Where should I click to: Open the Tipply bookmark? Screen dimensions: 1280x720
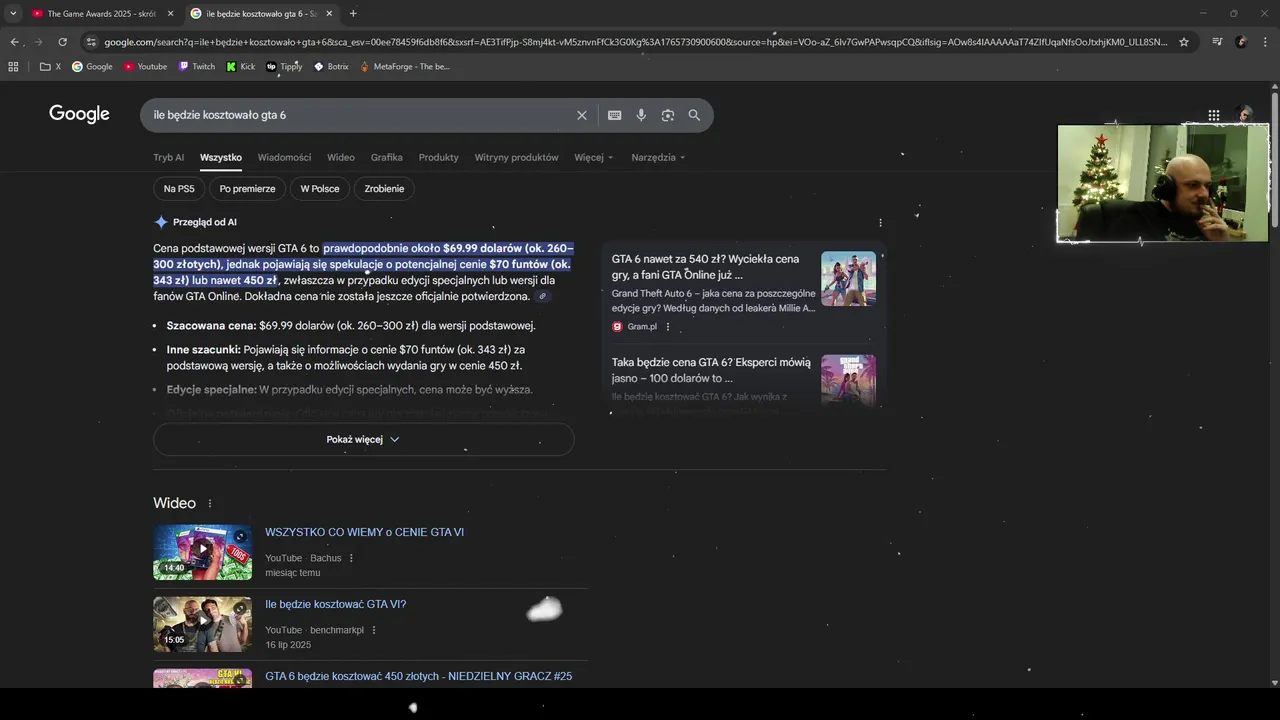pos(283,67)
